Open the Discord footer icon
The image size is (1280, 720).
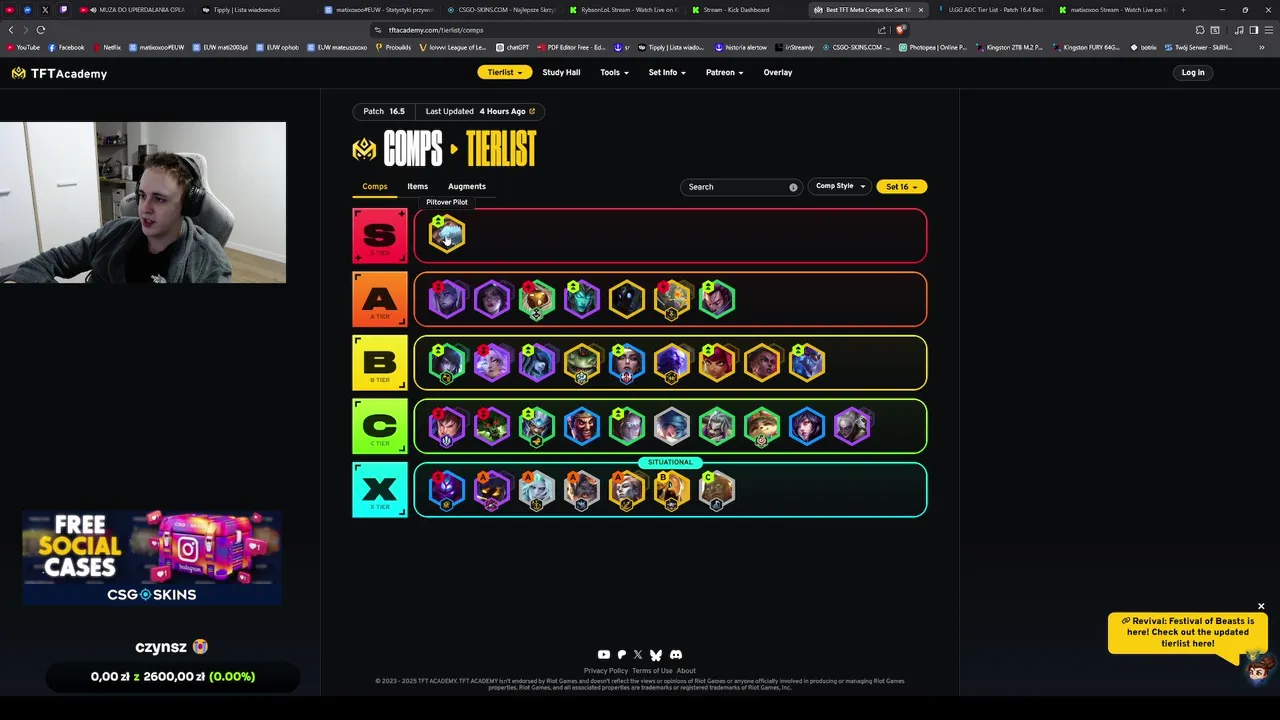tap(676, 655)
